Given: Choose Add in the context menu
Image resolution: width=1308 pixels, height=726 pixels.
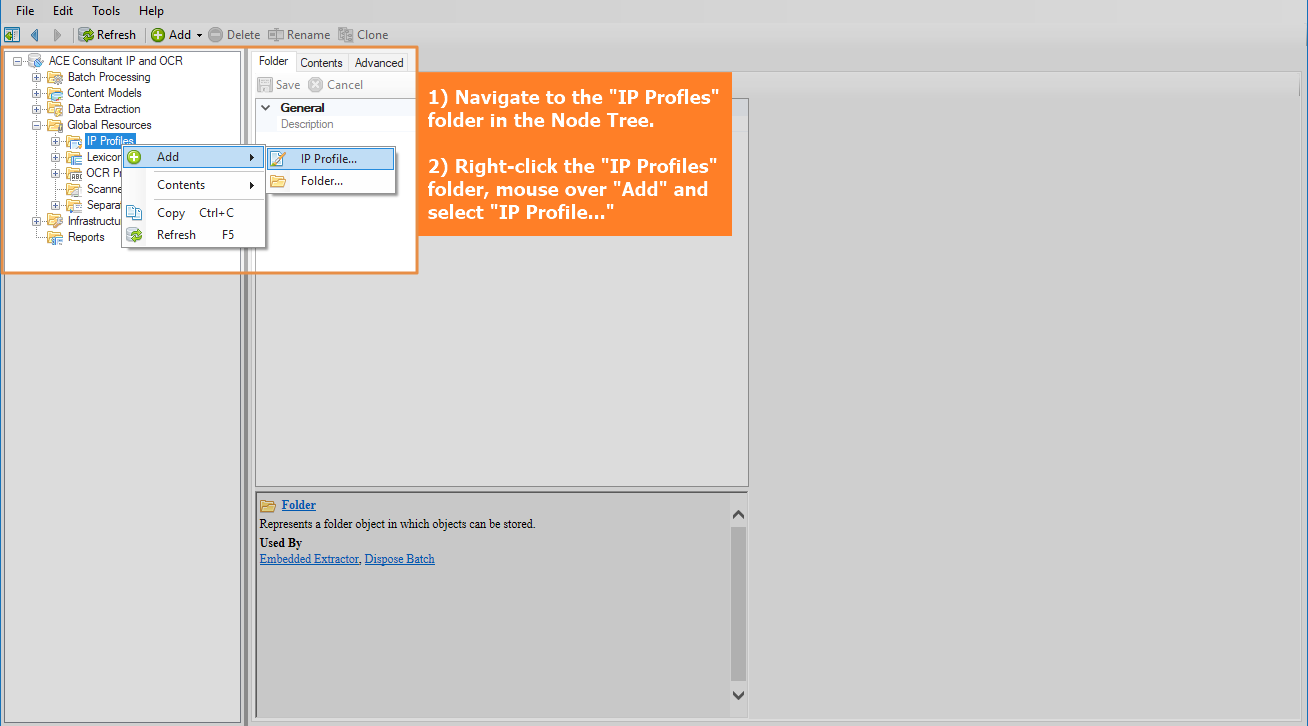Looking at the screenshot, I should 193,157.
